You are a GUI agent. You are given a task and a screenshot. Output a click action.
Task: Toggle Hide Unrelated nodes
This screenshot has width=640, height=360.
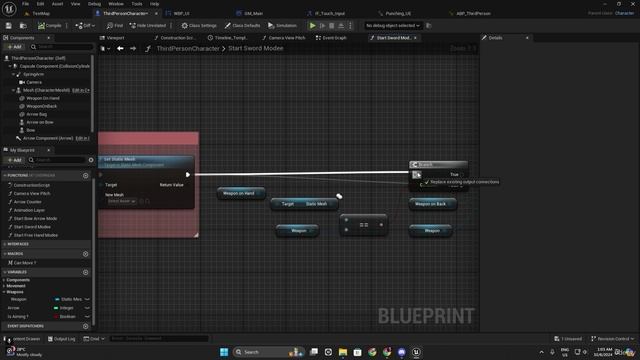(148, 26)
